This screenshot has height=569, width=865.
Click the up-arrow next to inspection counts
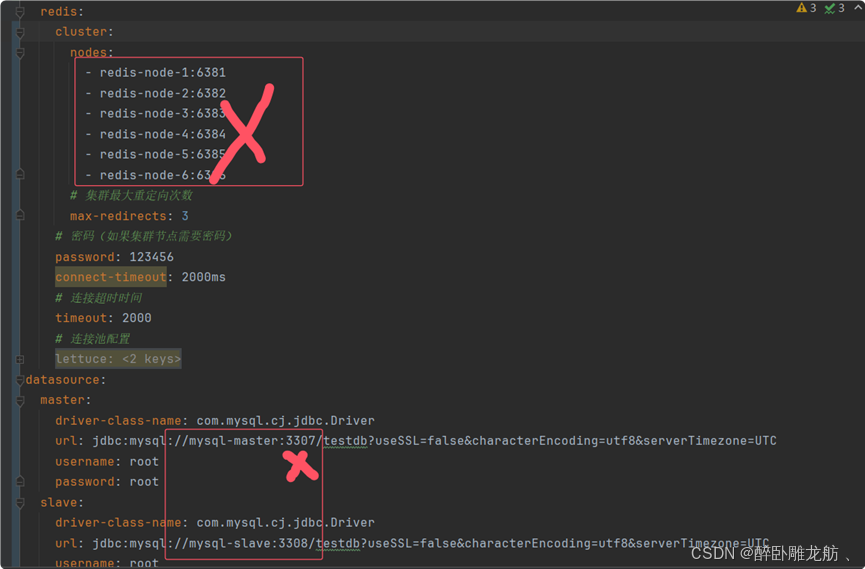point(858,7)
